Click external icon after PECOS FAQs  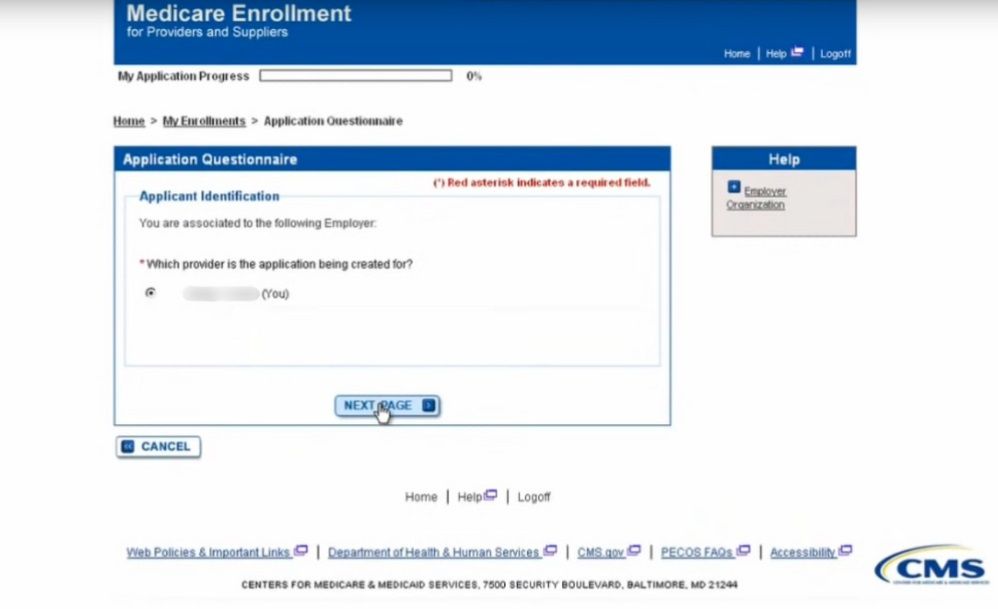click(x=743, y=550)
